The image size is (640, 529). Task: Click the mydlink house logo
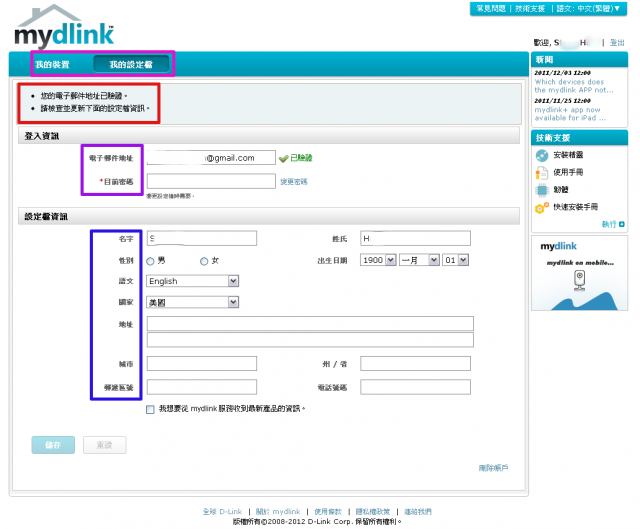click(64, 26)
